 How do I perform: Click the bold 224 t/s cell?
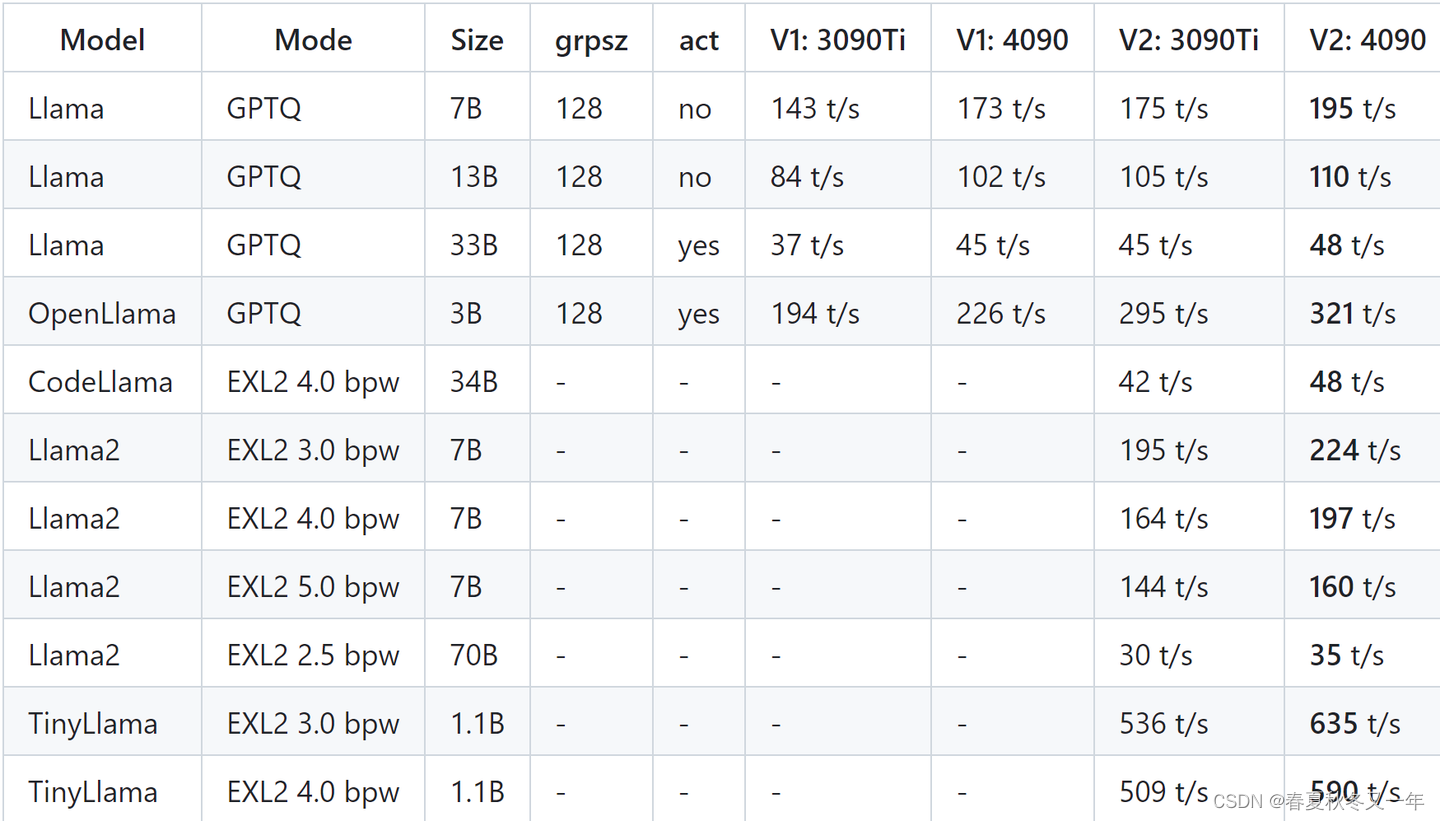(1362, 450)
